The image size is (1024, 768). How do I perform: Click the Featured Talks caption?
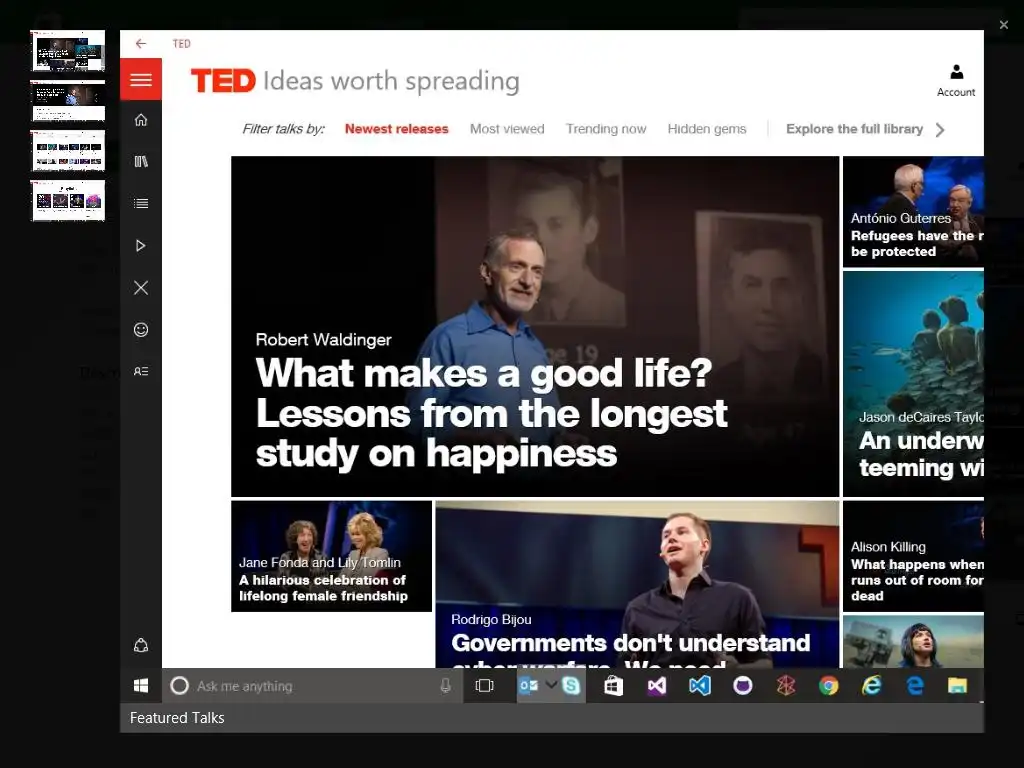coord(177,718)
